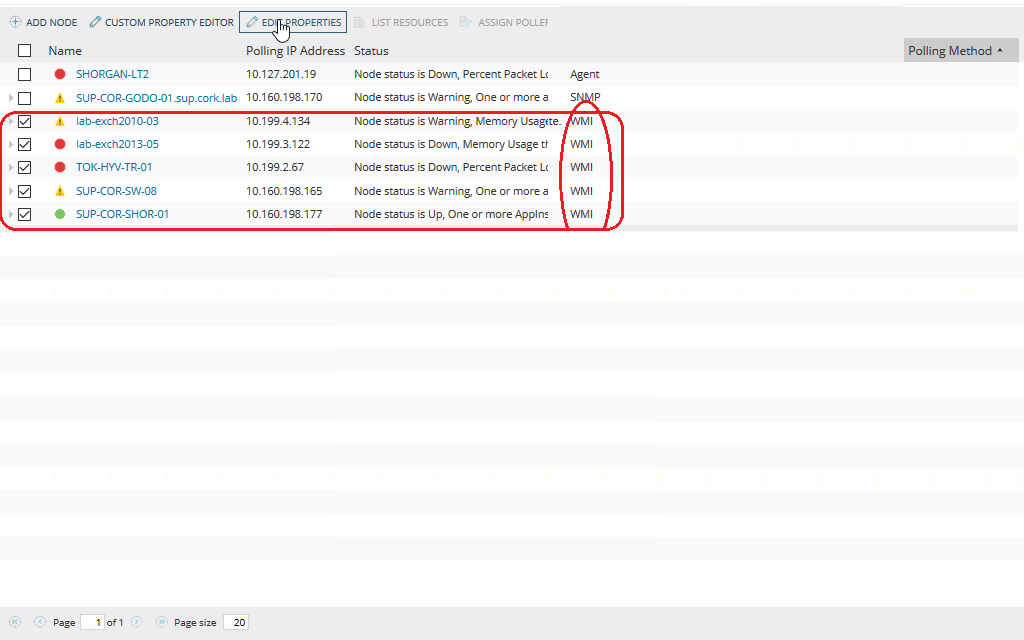Click the warning triangle icon for lab-exch2010-03
1024x640 pixels.
[x=60, y=120]
